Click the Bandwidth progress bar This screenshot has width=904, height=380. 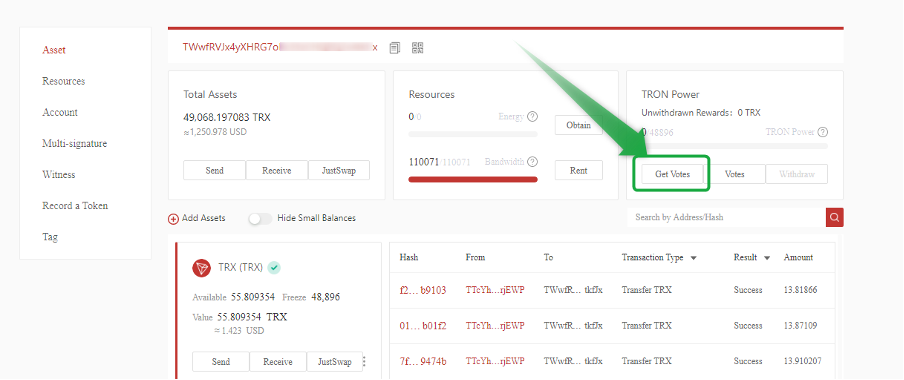tap(473, 179)
